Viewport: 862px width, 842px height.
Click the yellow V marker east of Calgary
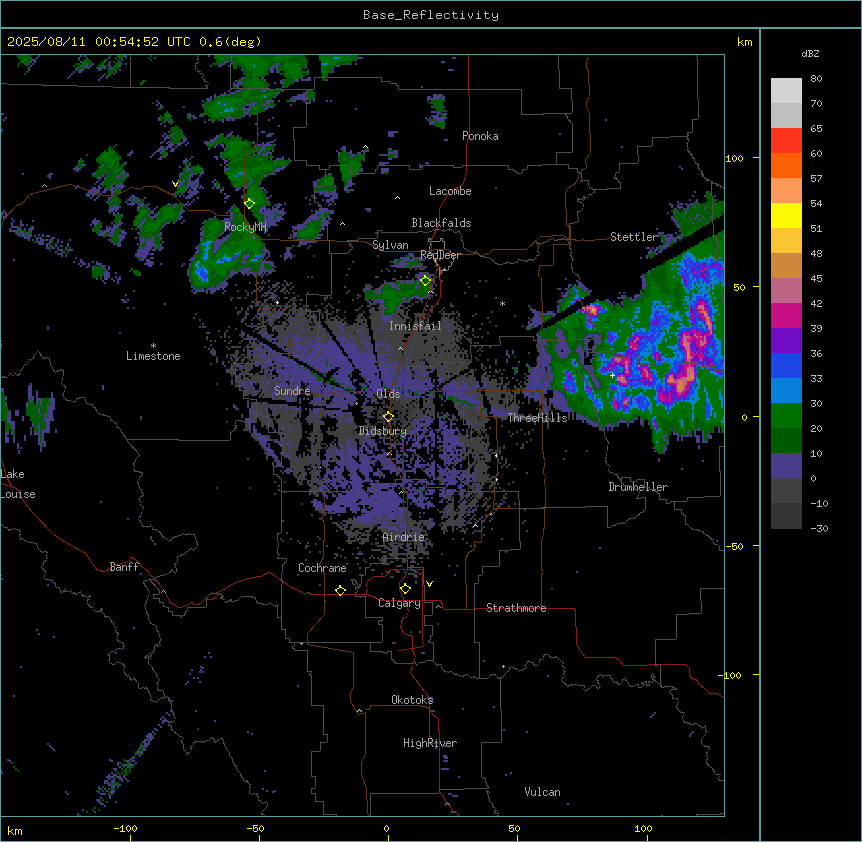click(429, 584)
